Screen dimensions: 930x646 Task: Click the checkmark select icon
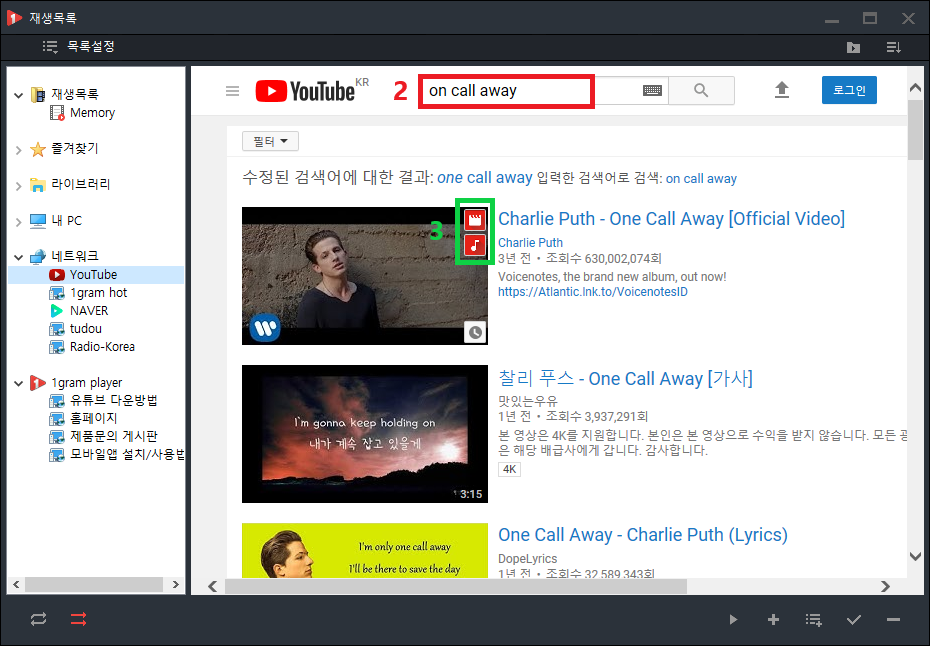coord(853,620)
